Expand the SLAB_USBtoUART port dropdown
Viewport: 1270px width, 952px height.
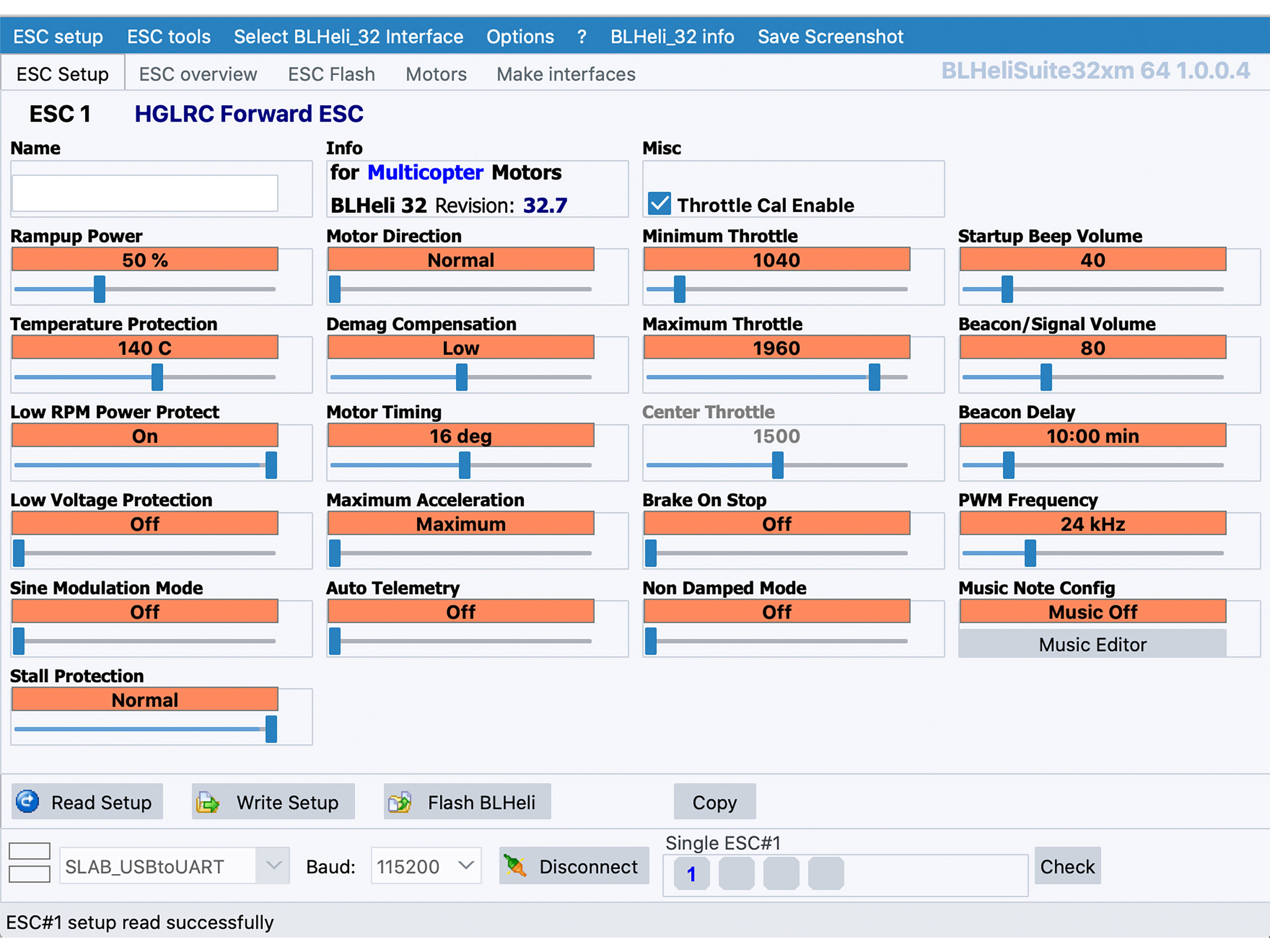(274, 865)
